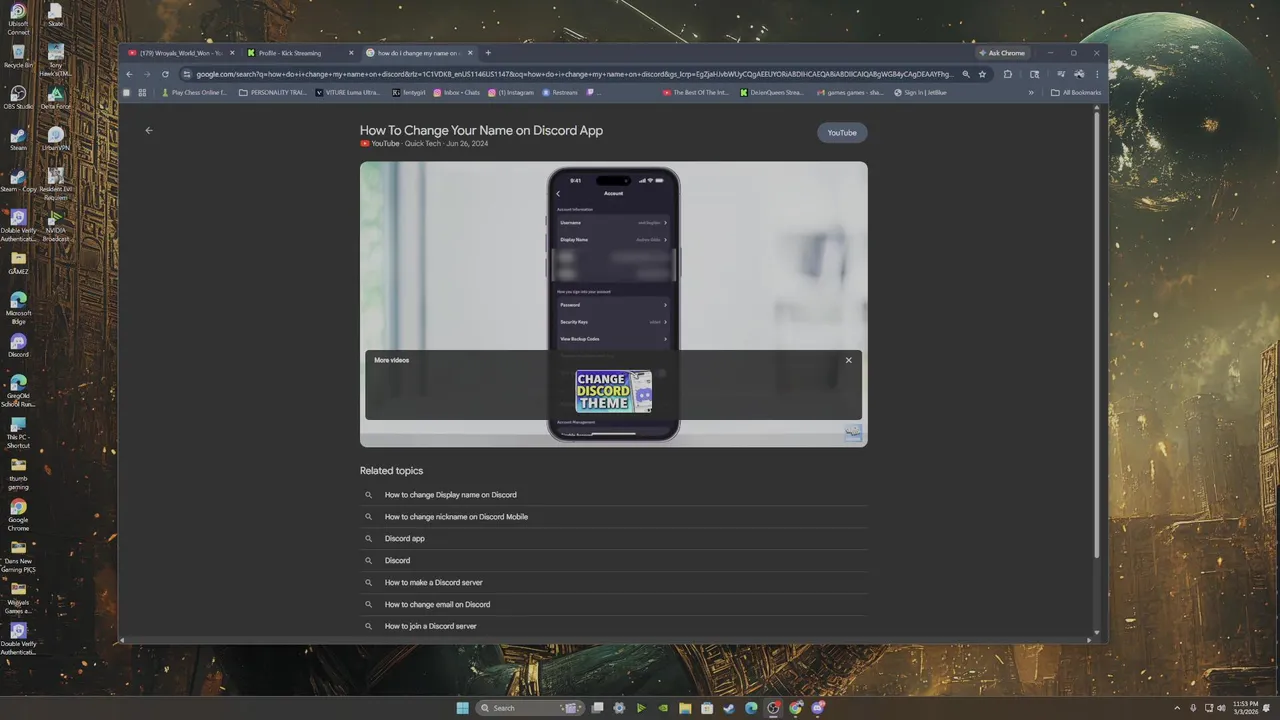Click the taskbar Search box

tap(530, 708)
